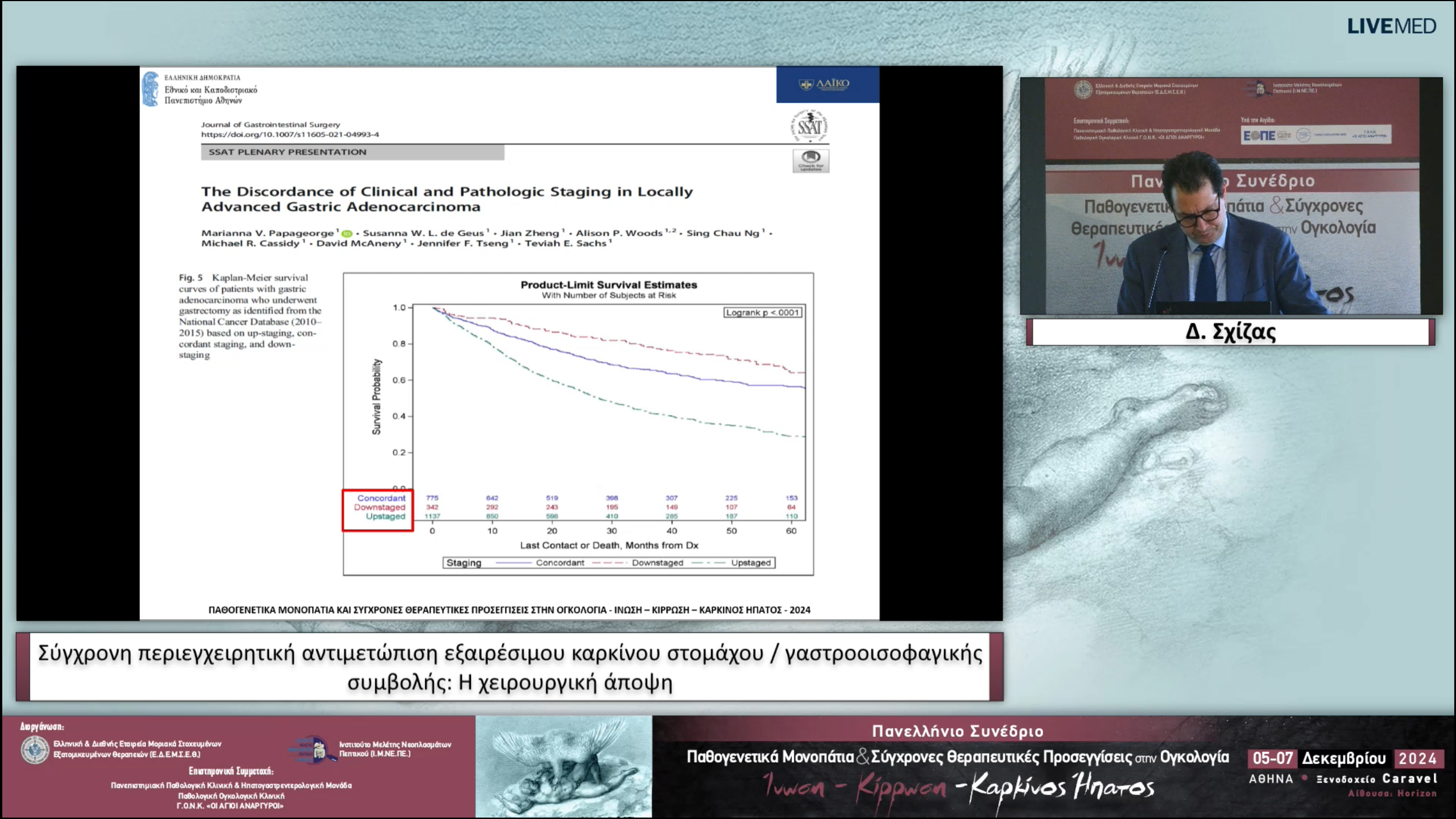Click the SSAT society round logo
The width and height of the screenshot is (1456, 819).
point(809,126)
